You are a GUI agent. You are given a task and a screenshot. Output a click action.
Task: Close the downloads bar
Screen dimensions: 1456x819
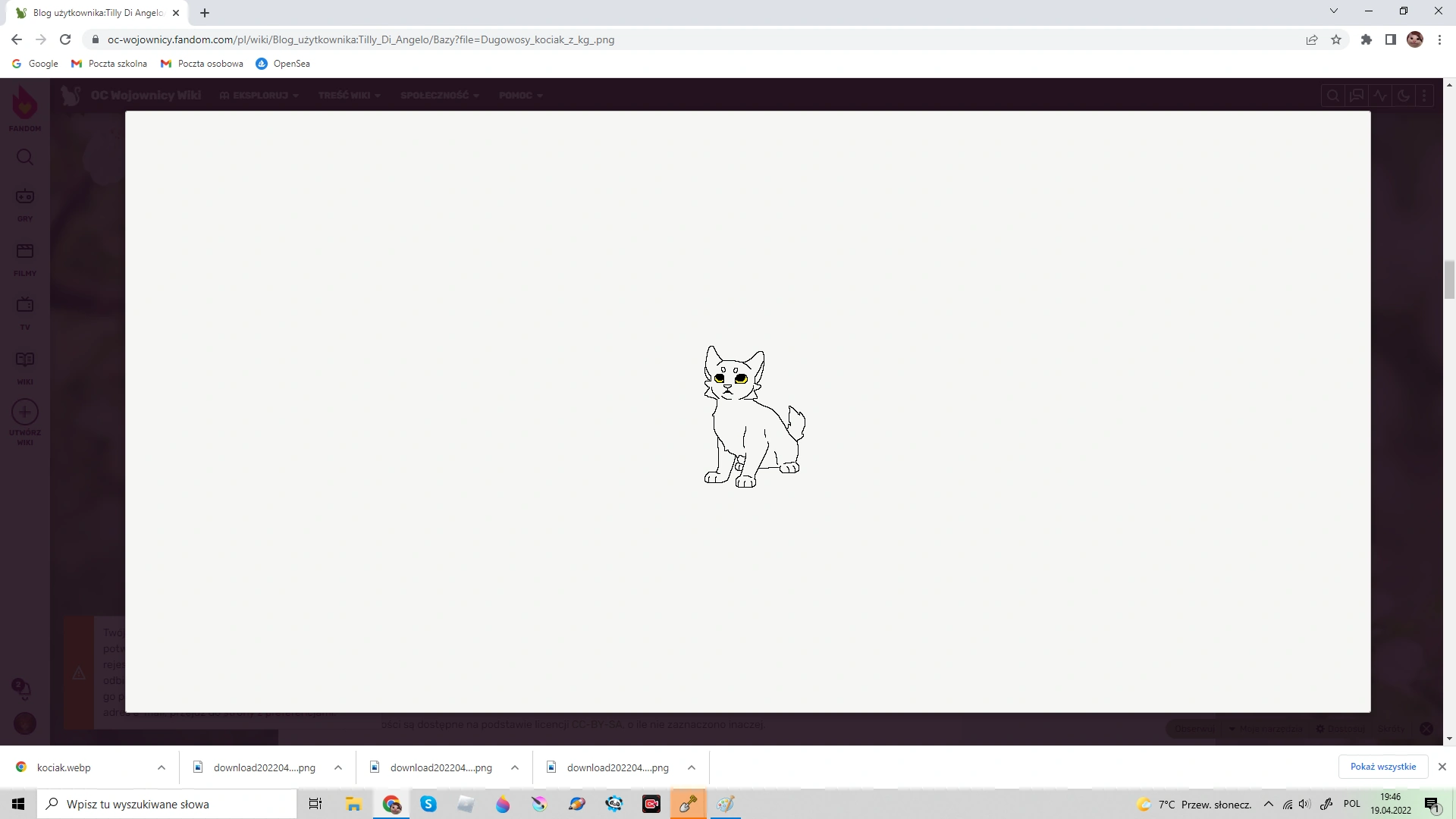tap(1442, 767)
